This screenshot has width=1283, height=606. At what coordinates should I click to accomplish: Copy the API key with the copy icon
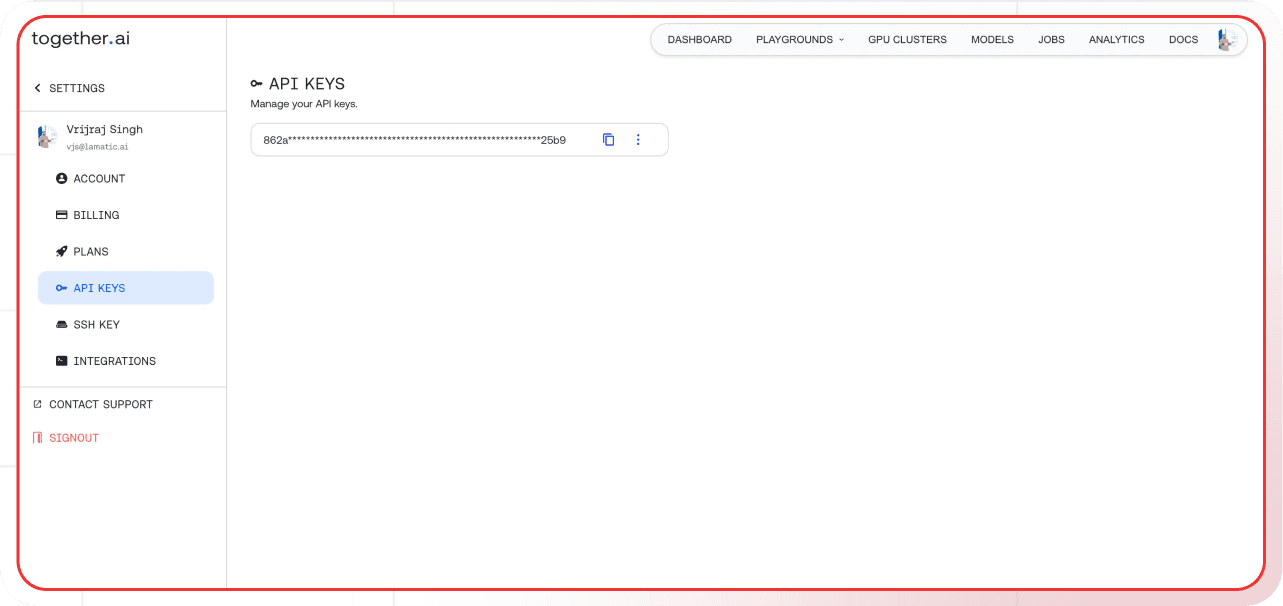(x=608, y=140)
